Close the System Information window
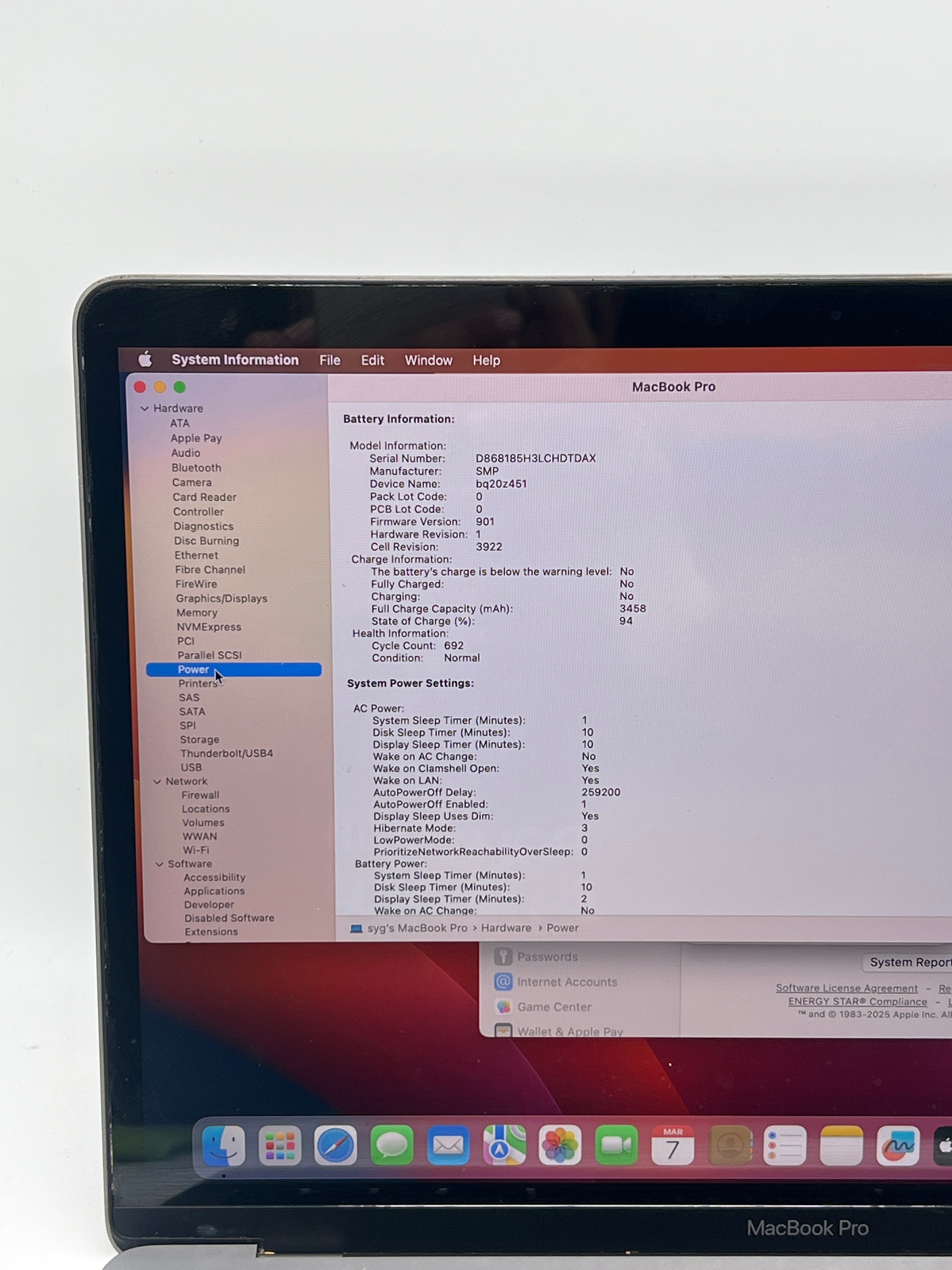The image size is (952, 1270). click(x=139, y=387)
